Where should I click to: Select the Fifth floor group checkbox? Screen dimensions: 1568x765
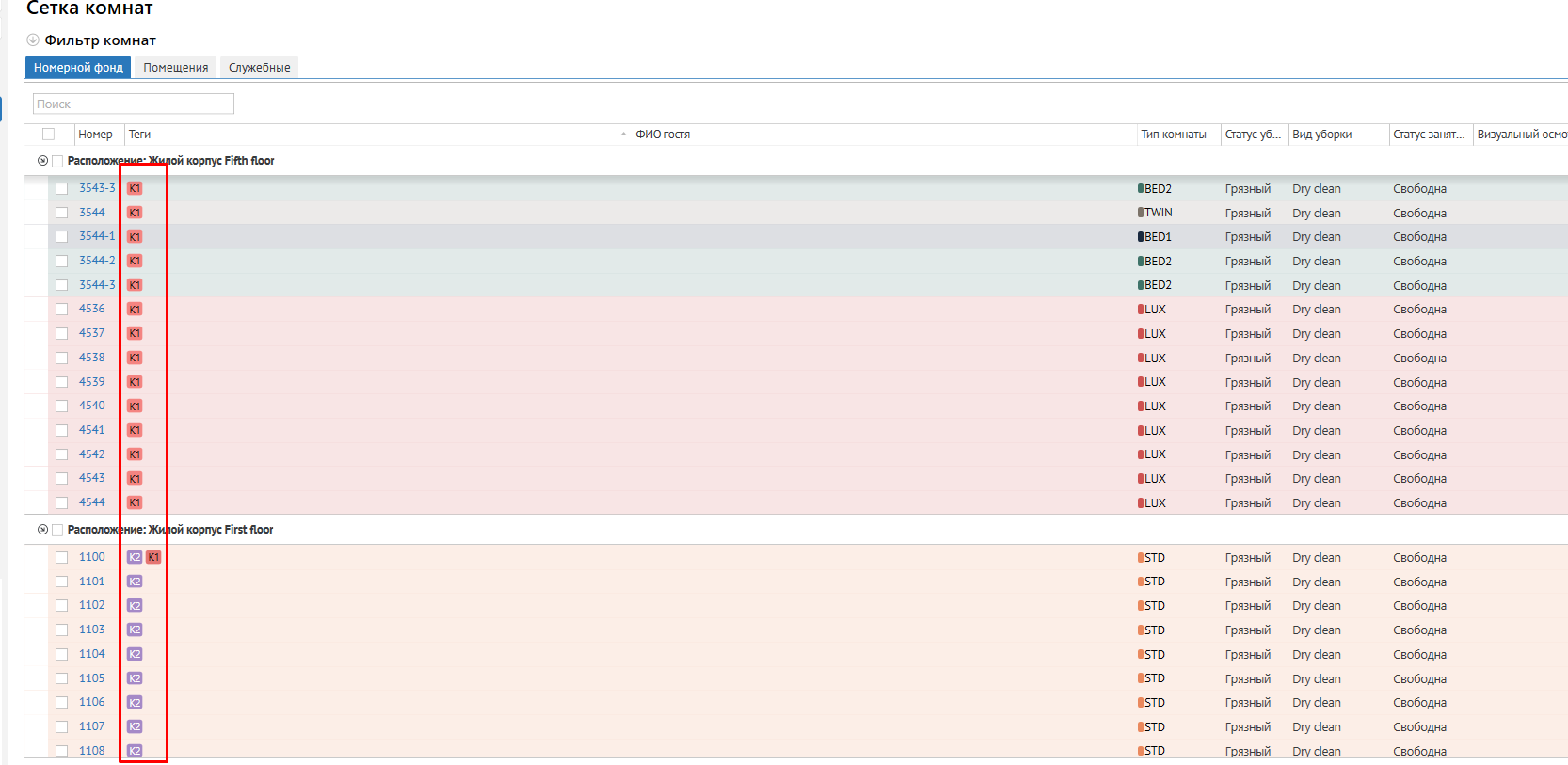57,161
